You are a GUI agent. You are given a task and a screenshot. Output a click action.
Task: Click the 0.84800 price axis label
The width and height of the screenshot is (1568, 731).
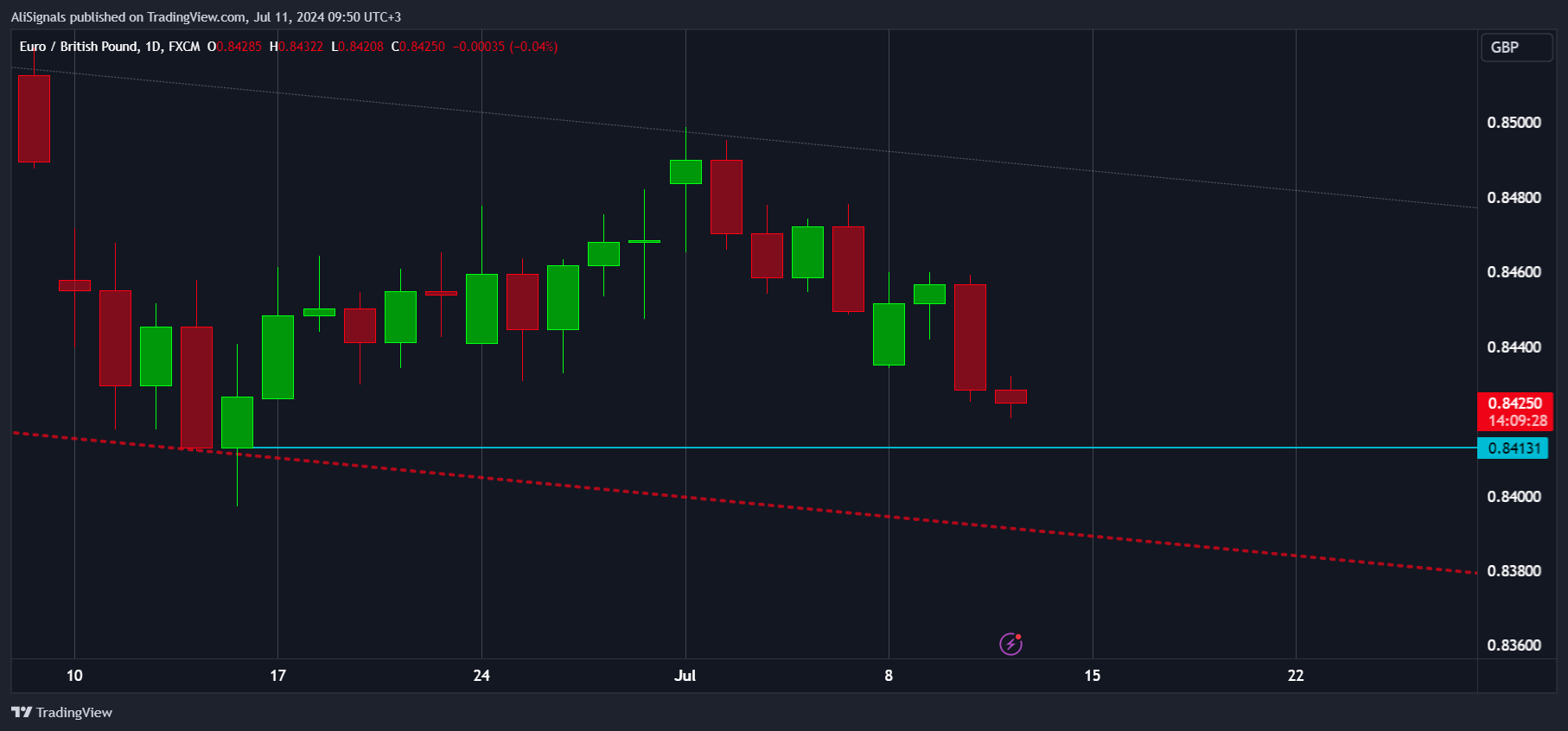[x=1514, y=198]
